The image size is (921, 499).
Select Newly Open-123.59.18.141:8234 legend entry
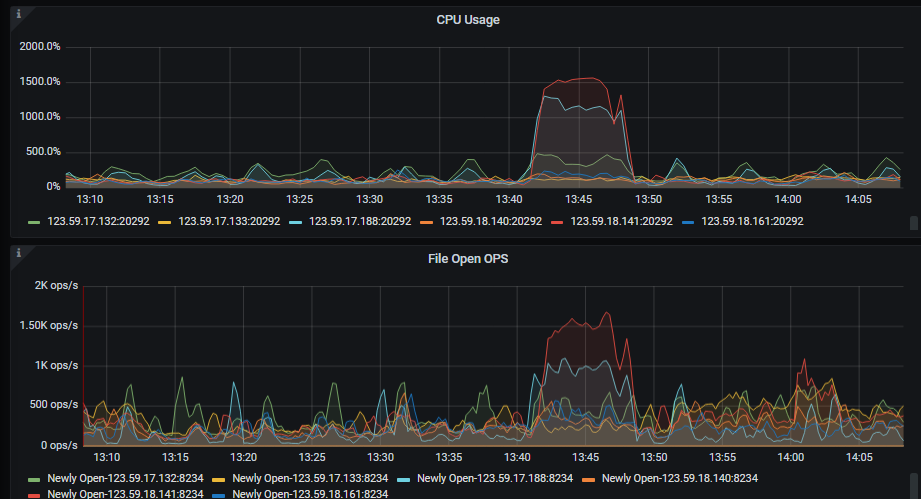tap(125, 494)
